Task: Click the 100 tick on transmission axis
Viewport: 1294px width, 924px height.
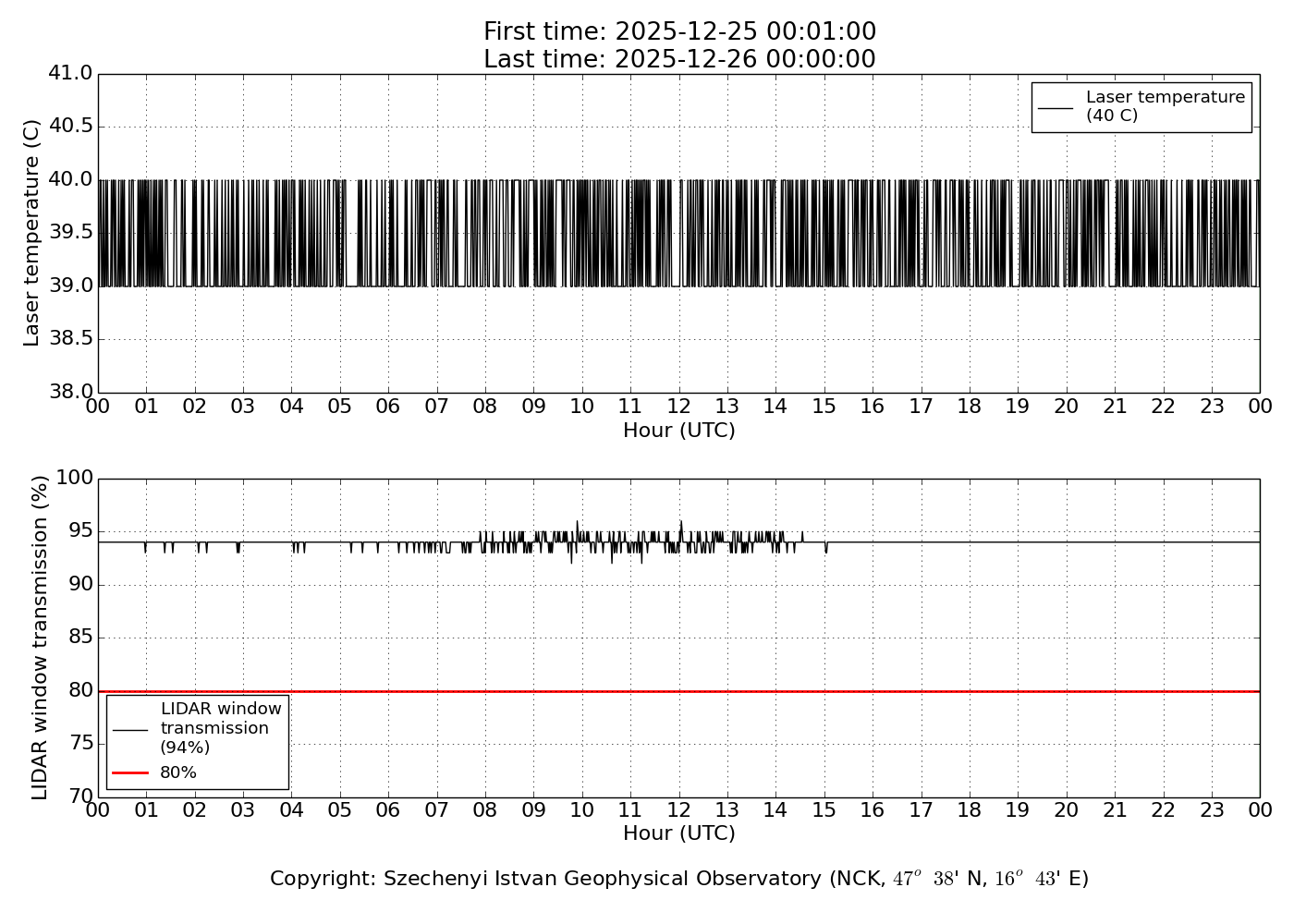Action: click(75, 478)
